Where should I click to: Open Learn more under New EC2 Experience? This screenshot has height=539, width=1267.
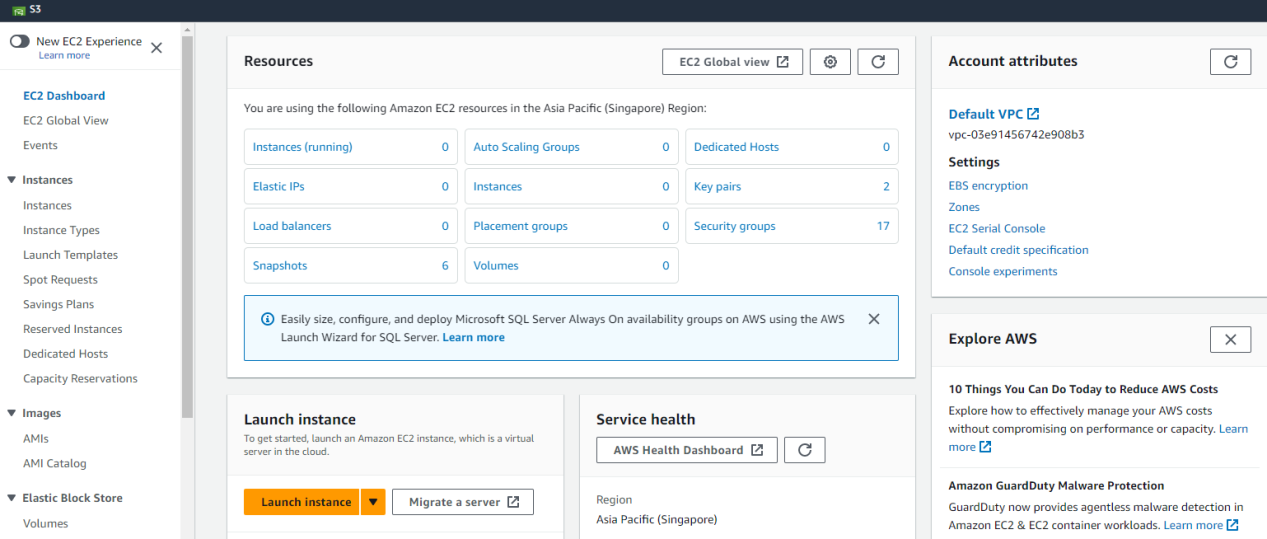(x=64, y=56)
